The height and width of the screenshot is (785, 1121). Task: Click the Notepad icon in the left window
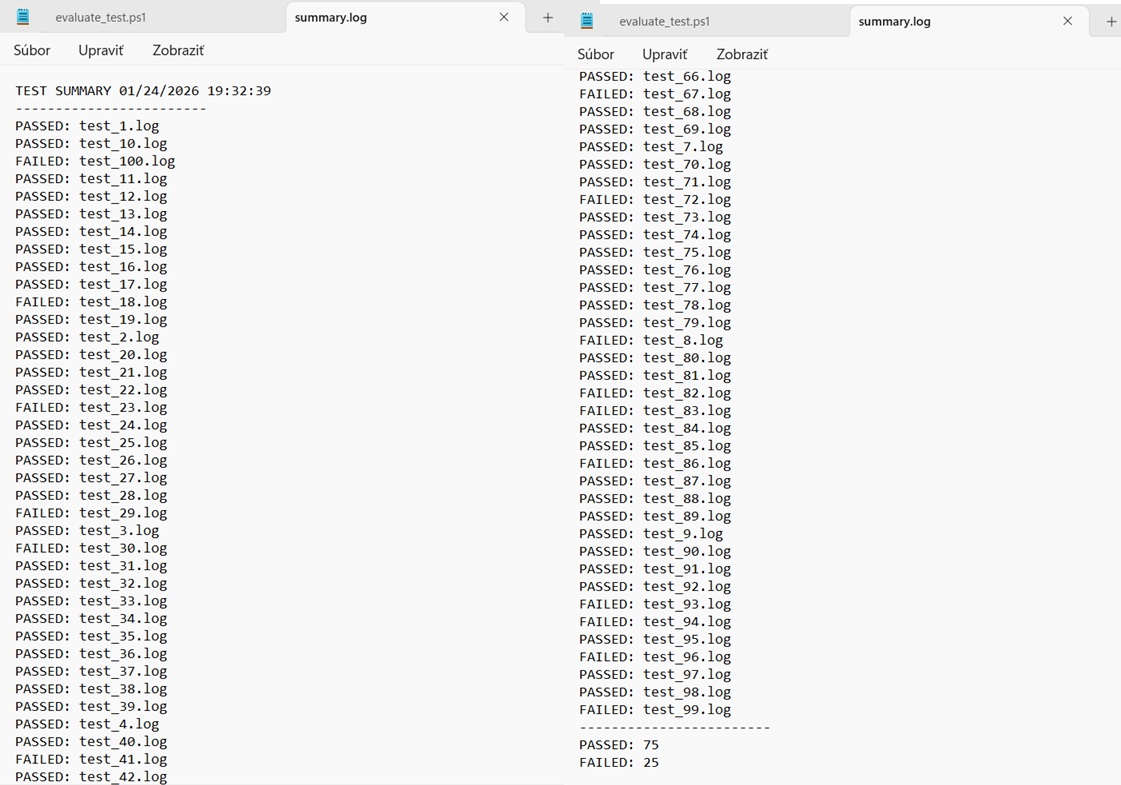click(23, 17)
